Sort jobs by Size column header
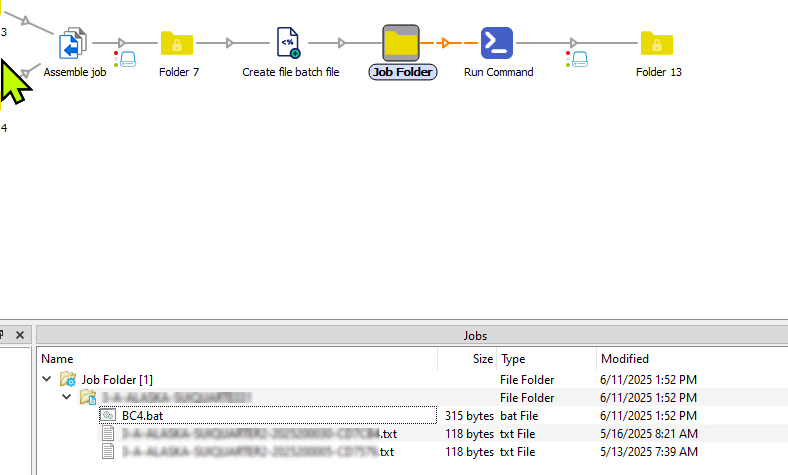The height and width of the screenshot is (475, 788). (x=482, y=358)
